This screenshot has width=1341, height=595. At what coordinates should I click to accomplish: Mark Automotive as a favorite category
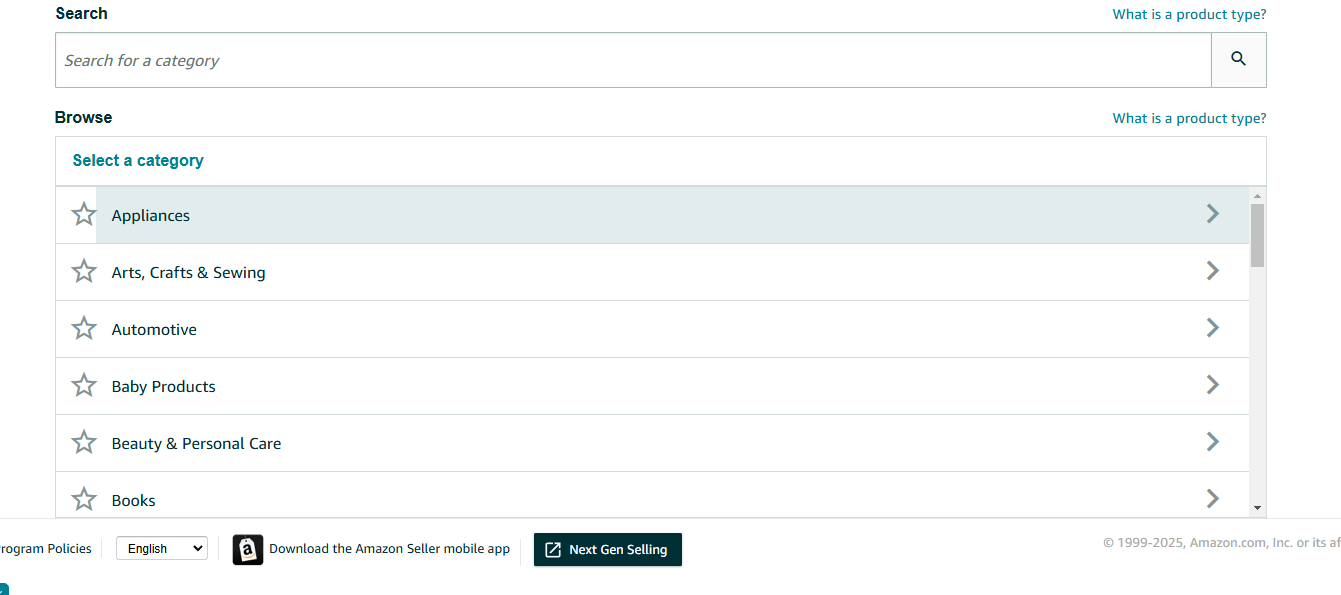(x=84, y=329)
